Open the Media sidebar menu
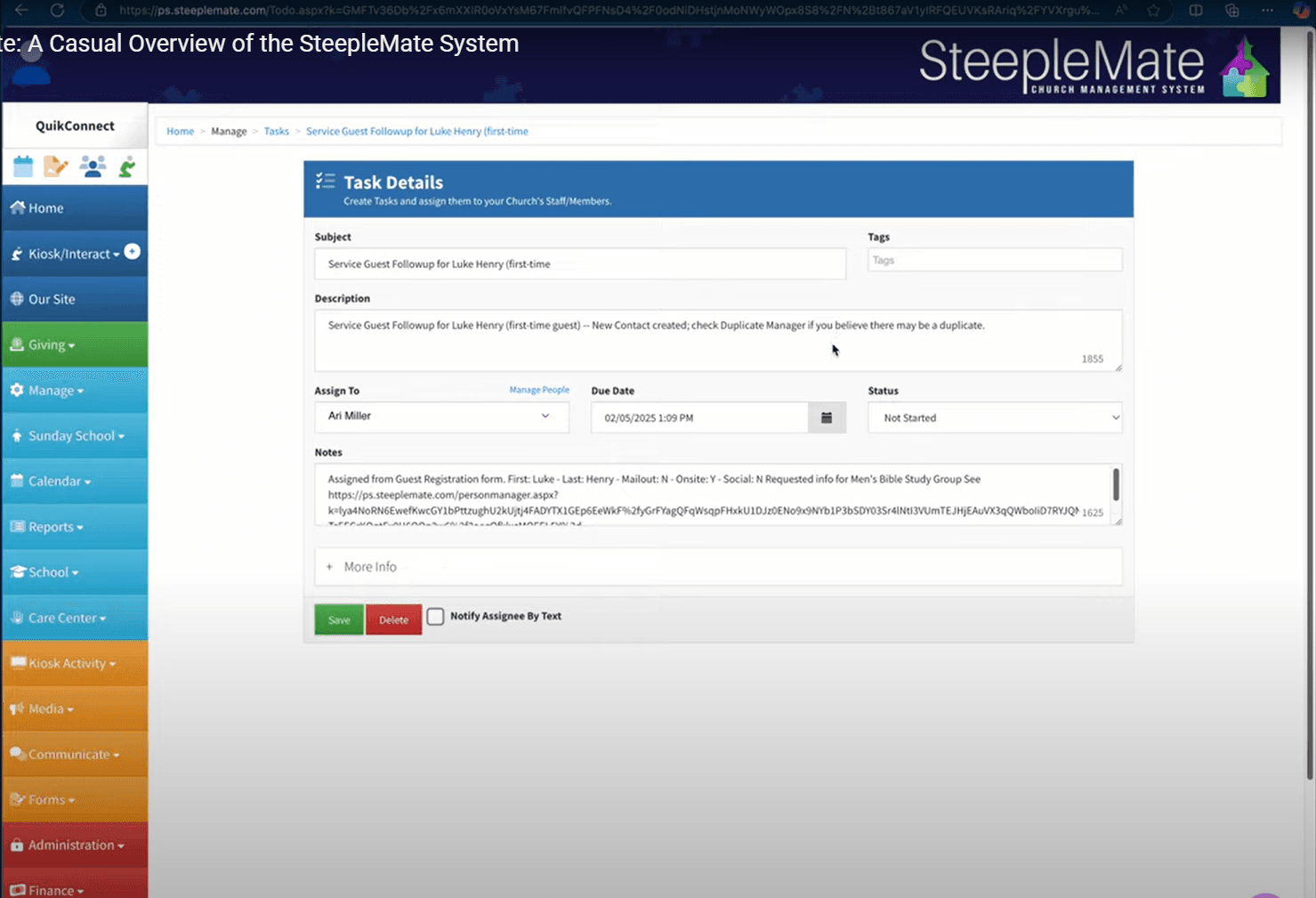 pos(75,708)
